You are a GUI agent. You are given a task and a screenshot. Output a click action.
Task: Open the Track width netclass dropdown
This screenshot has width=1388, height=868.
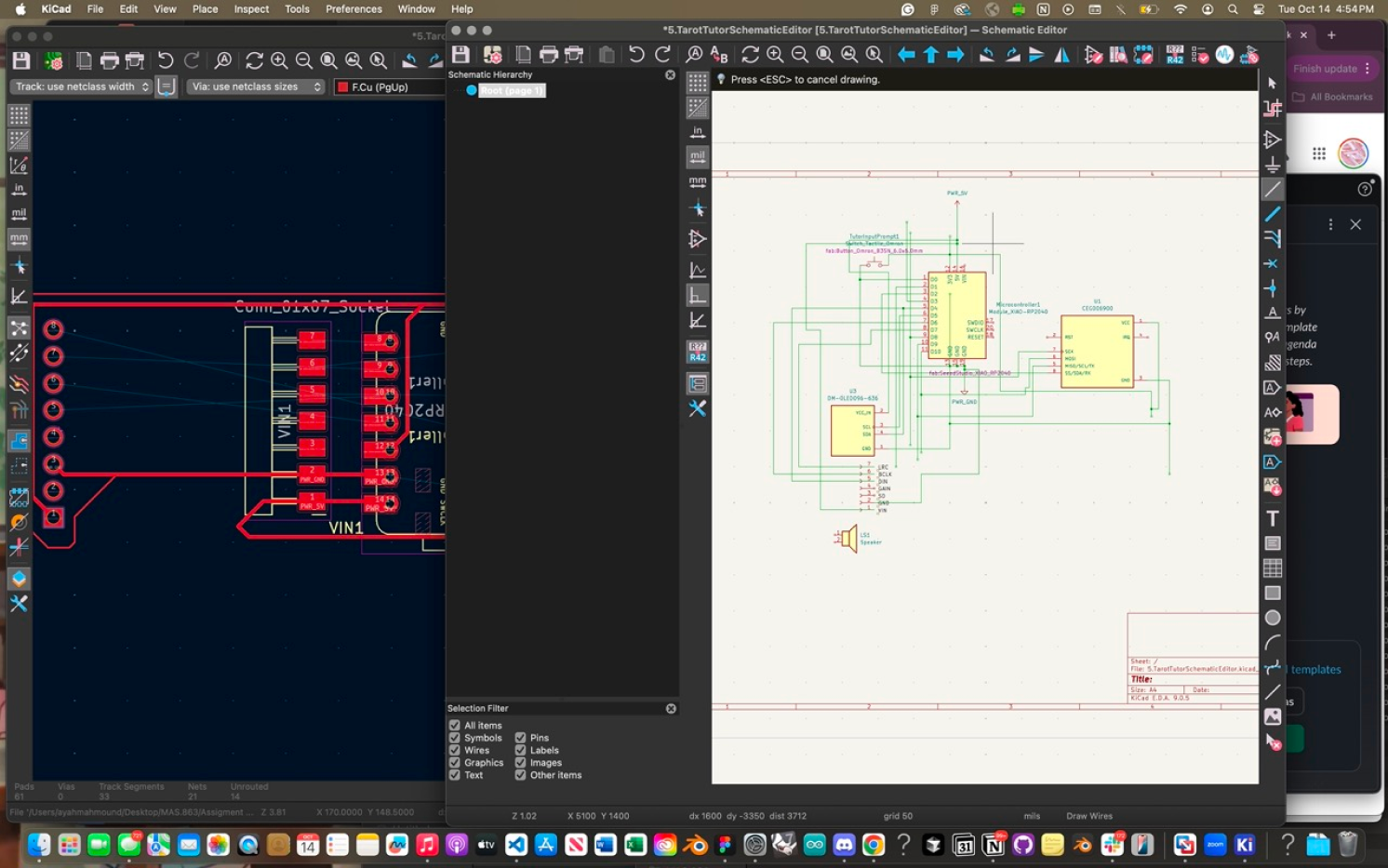[82, 87]
